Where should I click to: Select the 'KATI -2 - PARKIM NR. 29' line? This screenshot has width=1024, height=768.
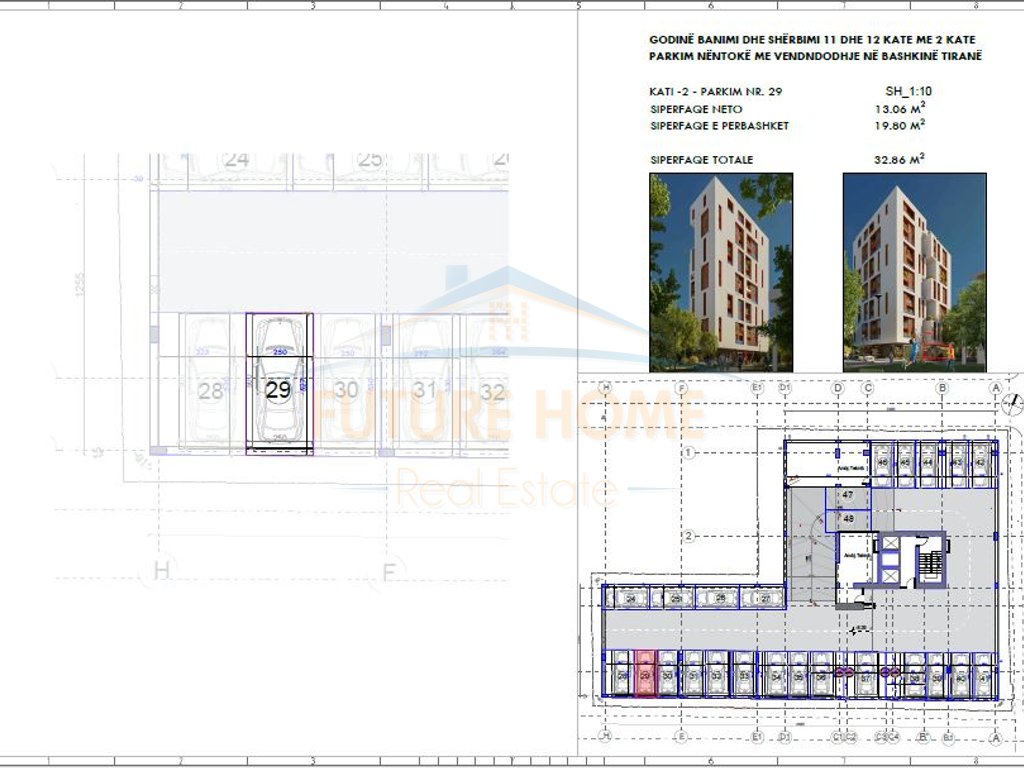715,91
